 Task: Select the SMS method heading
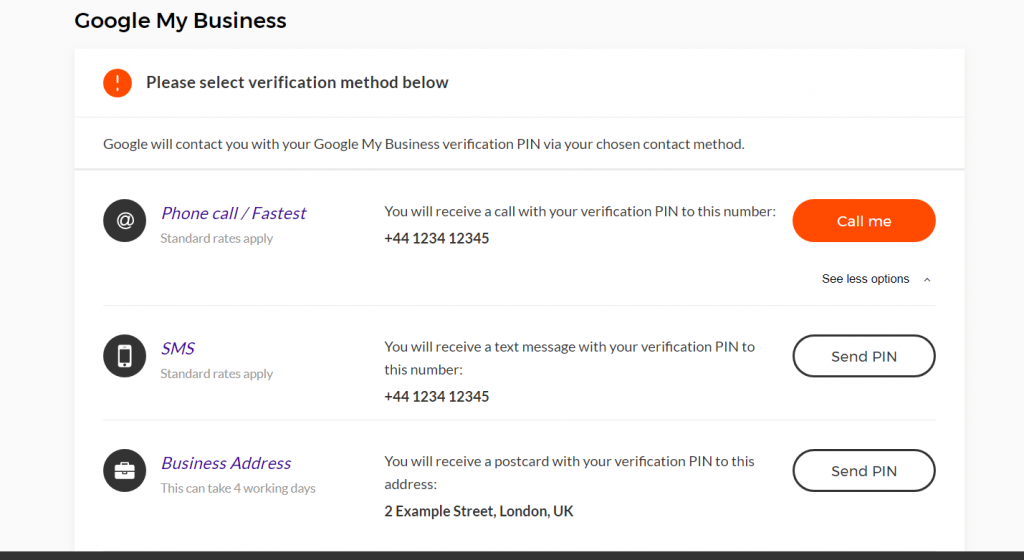(x=178, y=349)
